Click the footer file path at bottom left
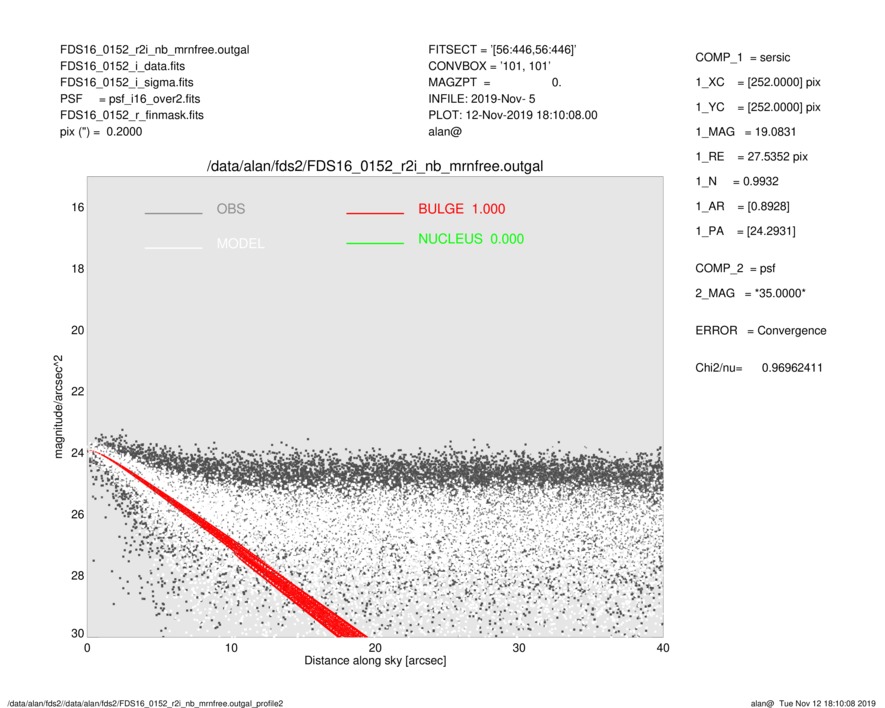885x708 pixels. point(146,703)
